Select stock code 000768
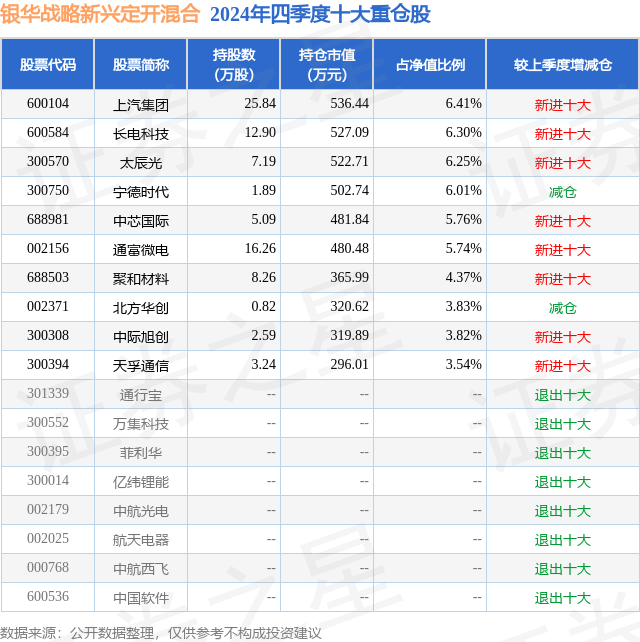640x642 pixels. coord(48,568)
